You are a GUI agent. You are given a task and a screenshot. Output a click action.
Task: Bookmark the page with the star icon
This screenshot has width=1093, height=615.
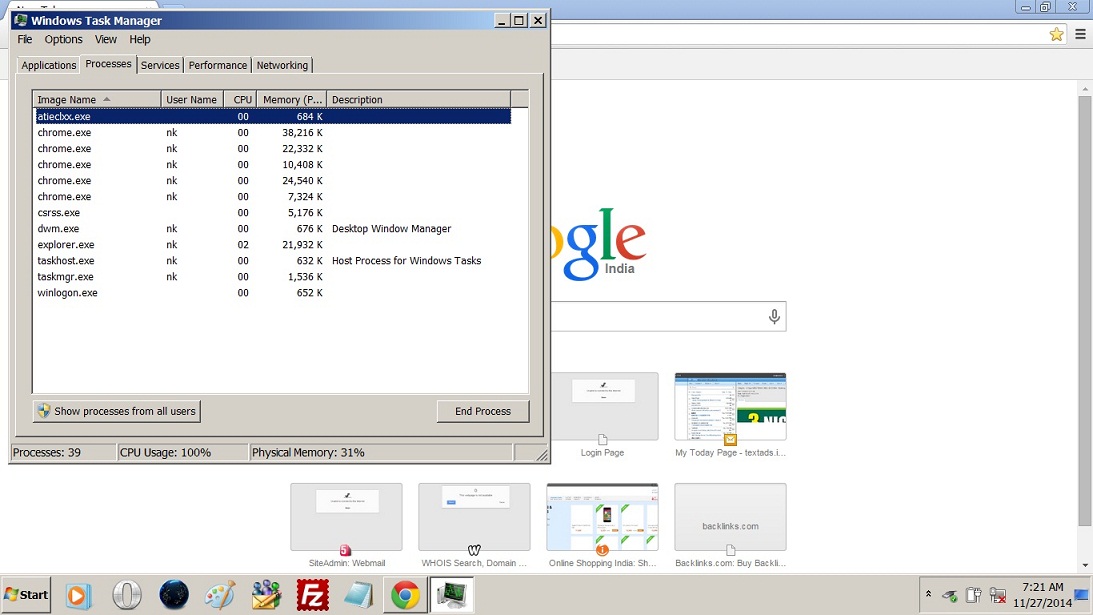(1056, 34)
